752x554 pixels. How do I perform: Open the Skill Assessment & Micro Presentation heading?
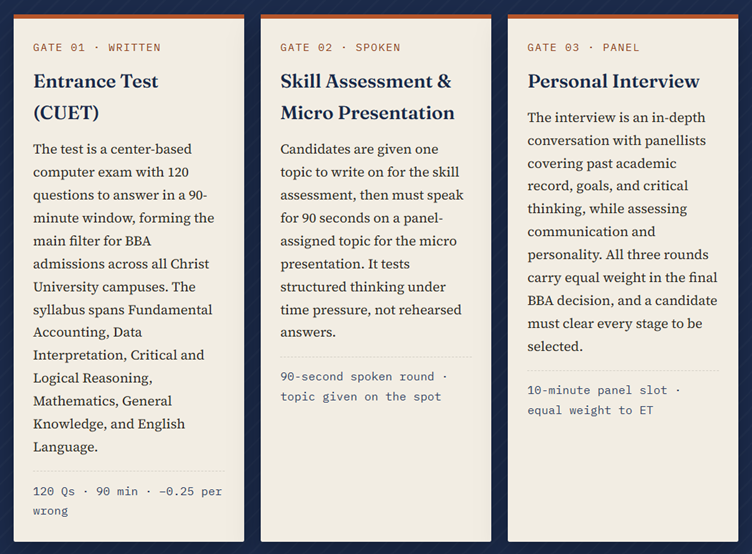[367, 97]
